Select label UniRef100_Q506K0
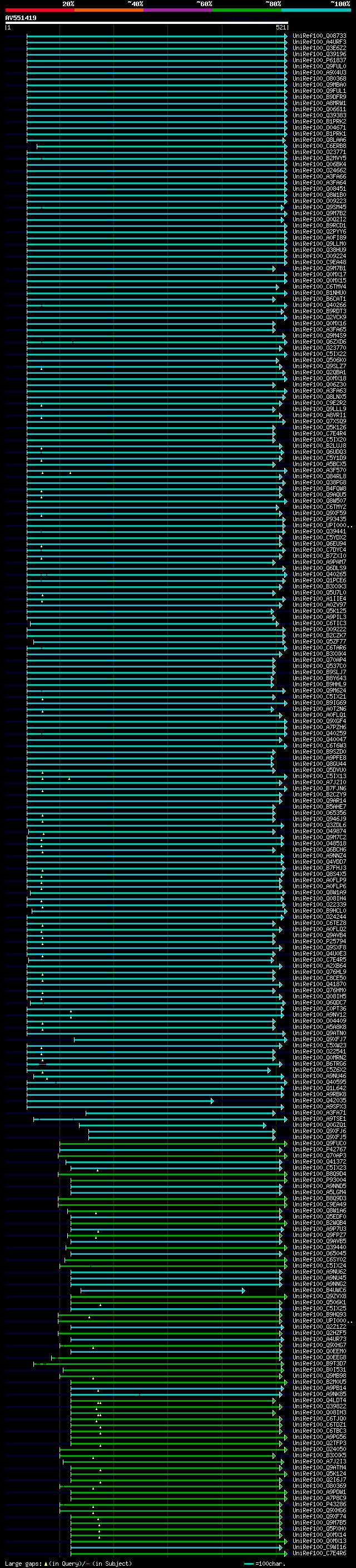This screenshot has height=1568, width=356. click(319, 360)
